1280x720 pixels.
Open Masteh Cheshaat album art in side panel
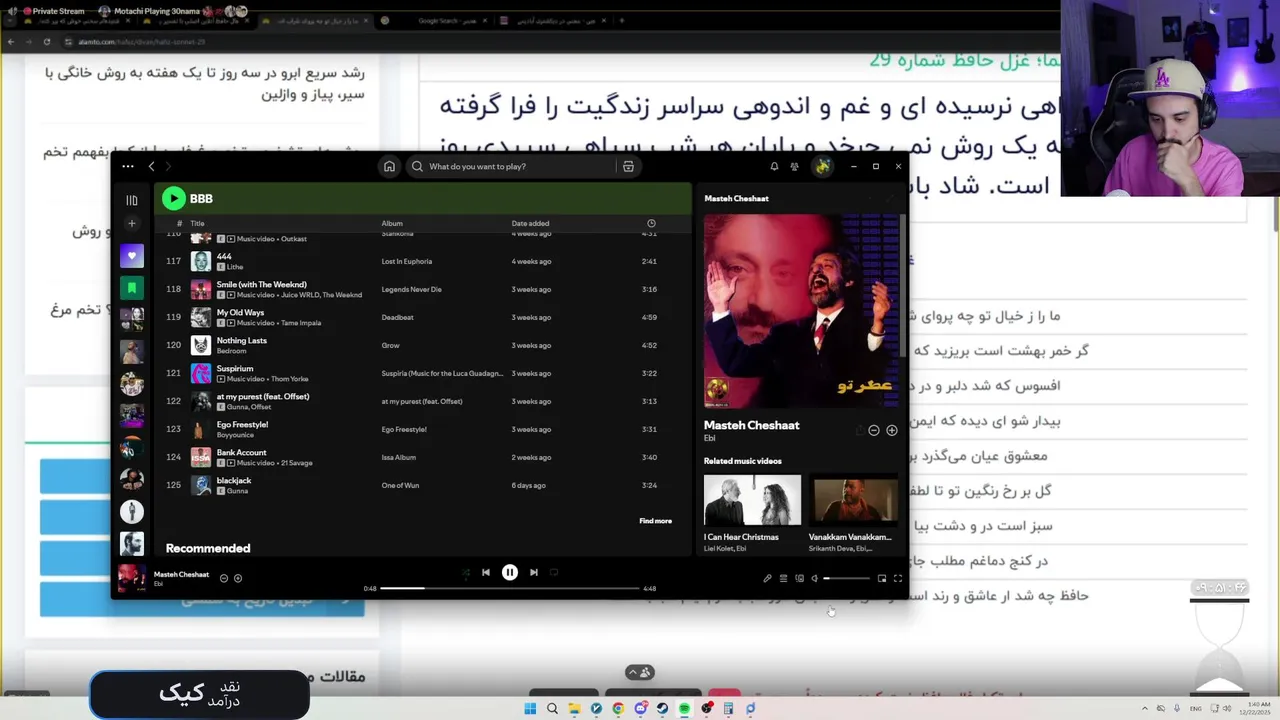pyautogui.click(x=801, y=311)
